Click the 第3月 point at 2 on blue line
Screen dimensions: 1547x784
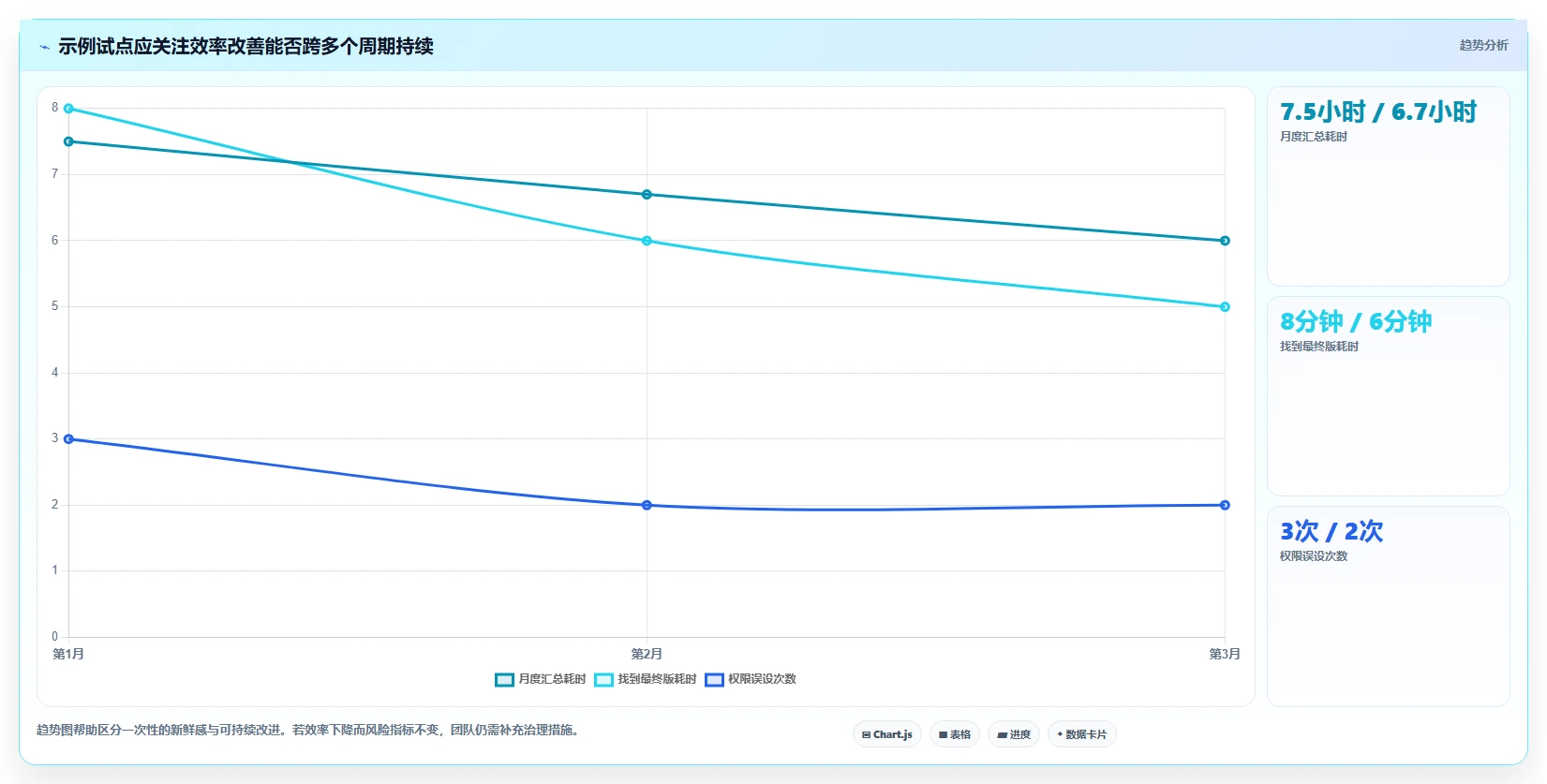(x=1225, y=505)
